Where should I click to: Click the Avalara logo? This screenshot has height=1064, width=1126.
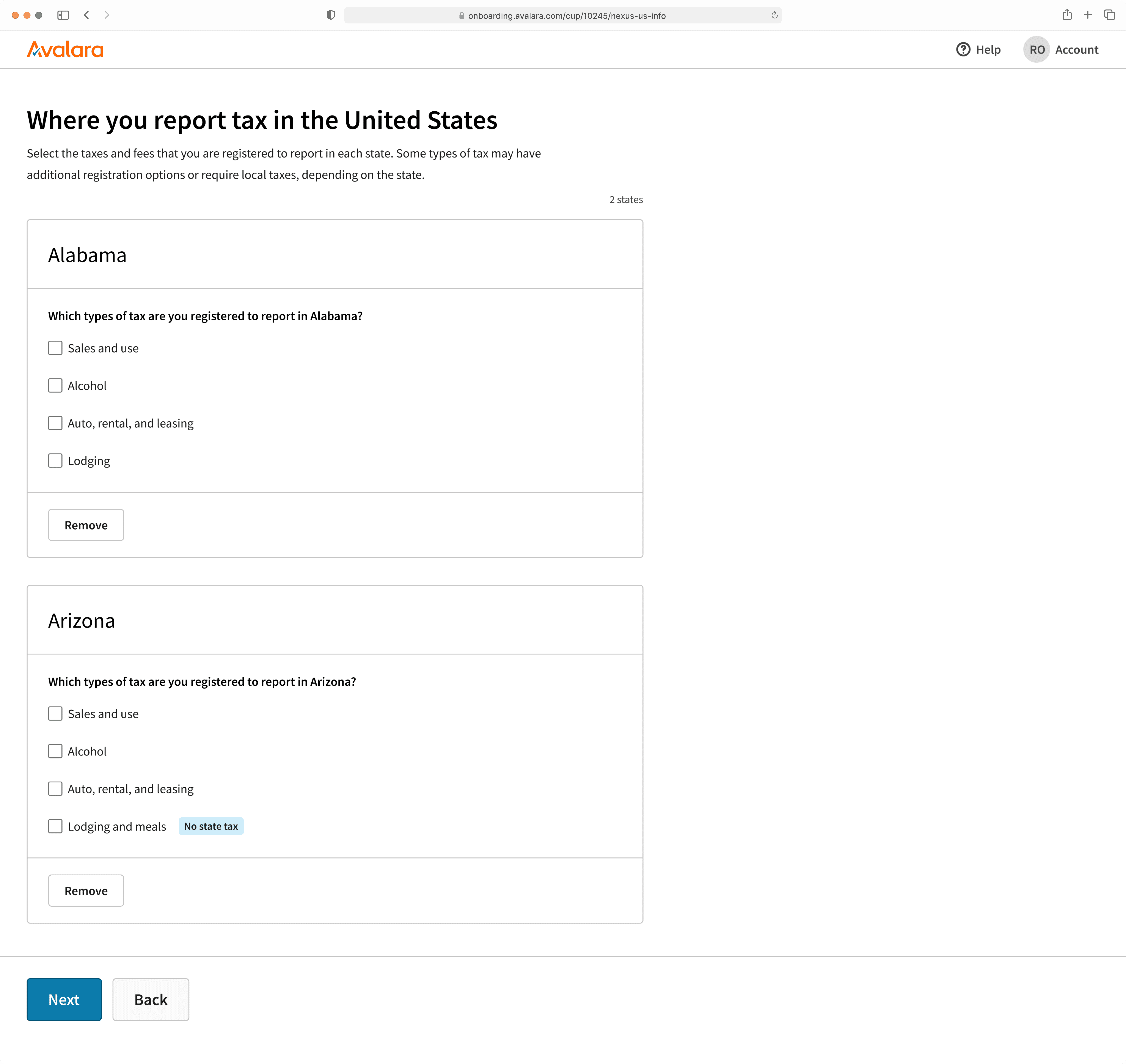coord(65,50)
